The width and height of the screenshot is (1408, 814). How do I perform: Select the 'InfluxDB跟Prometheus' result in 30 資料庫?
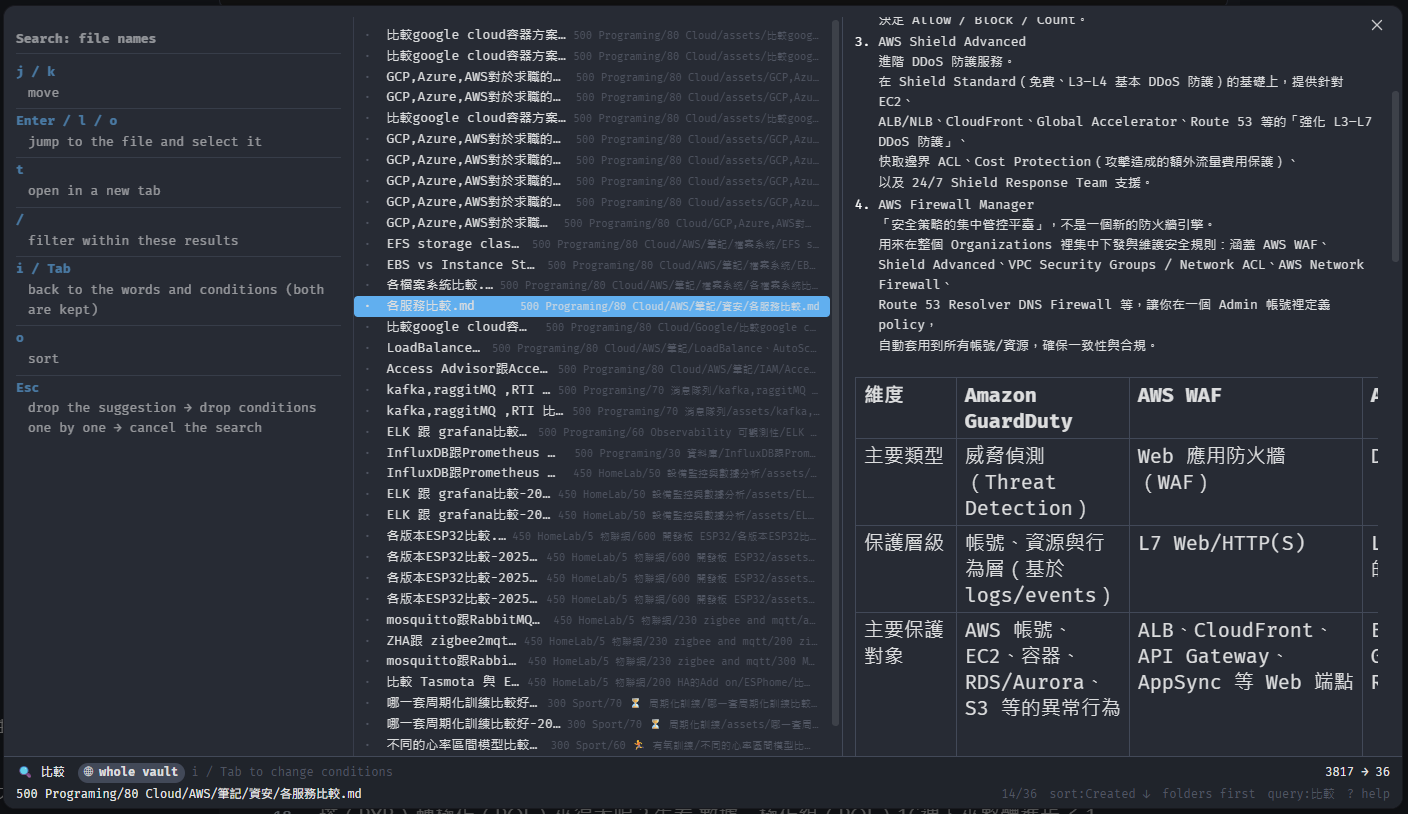click(592, 453)
